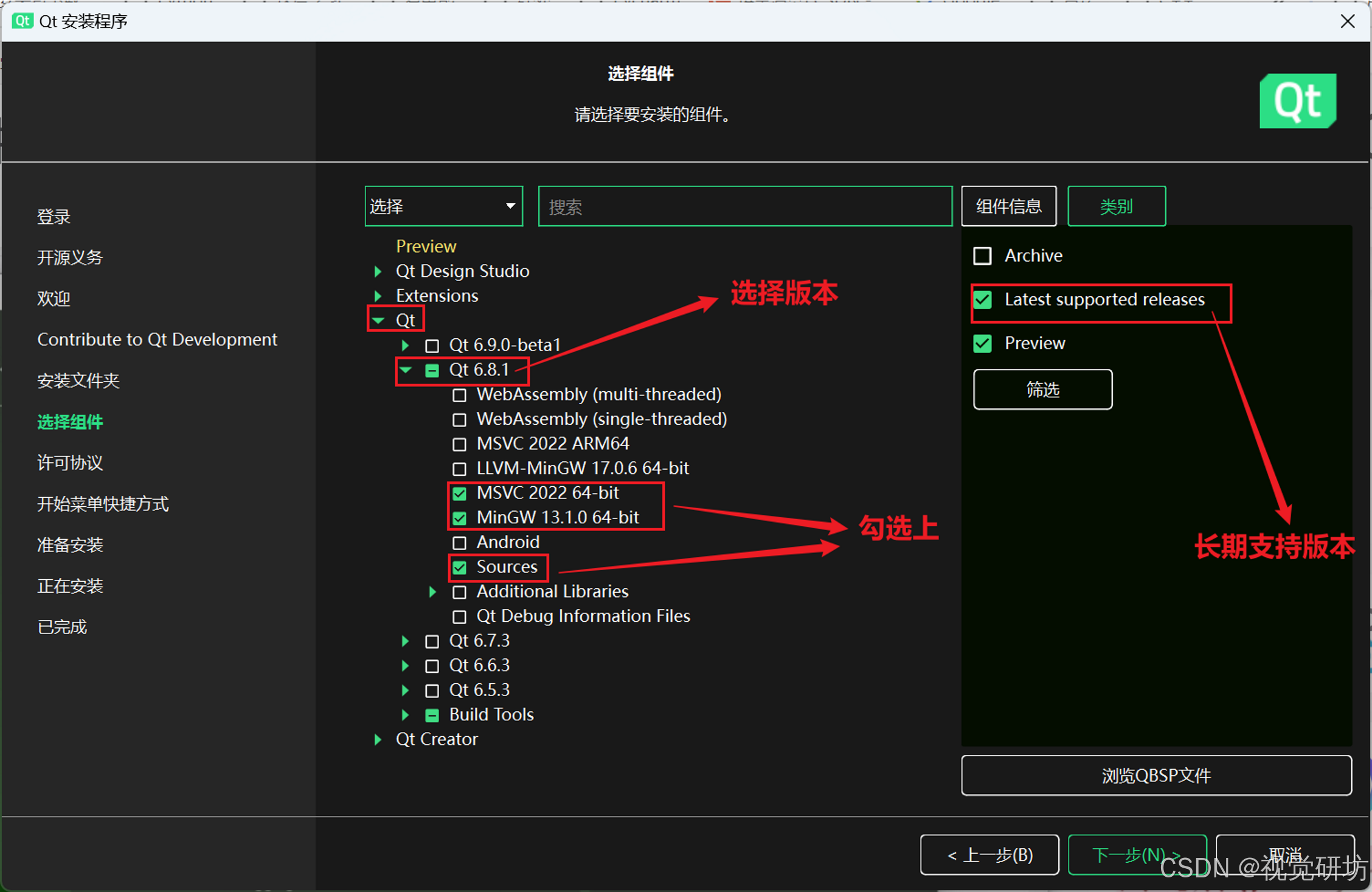Switch to the 组件信息 tab
1372x892 pixels.
pos(1008,206)
